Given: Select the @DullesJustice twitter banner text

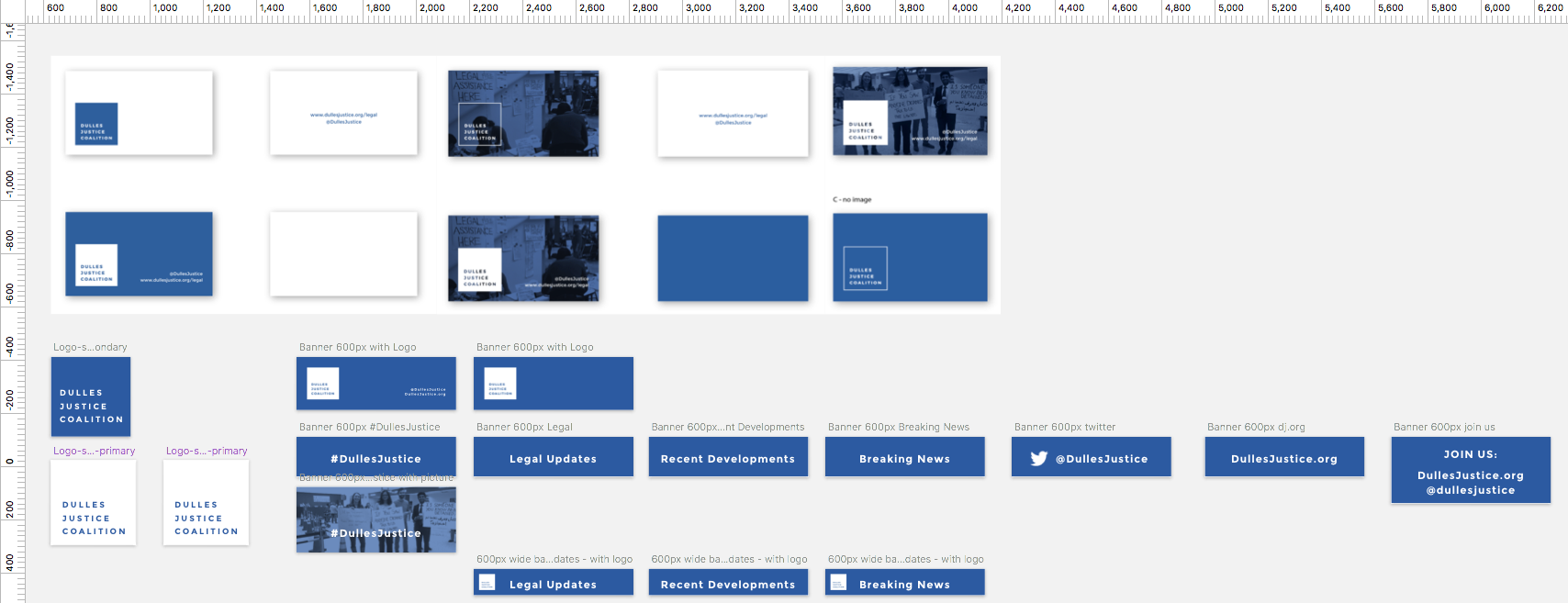Looking at the screenshot, I should pyautogui.click(x=1102, y=459).
